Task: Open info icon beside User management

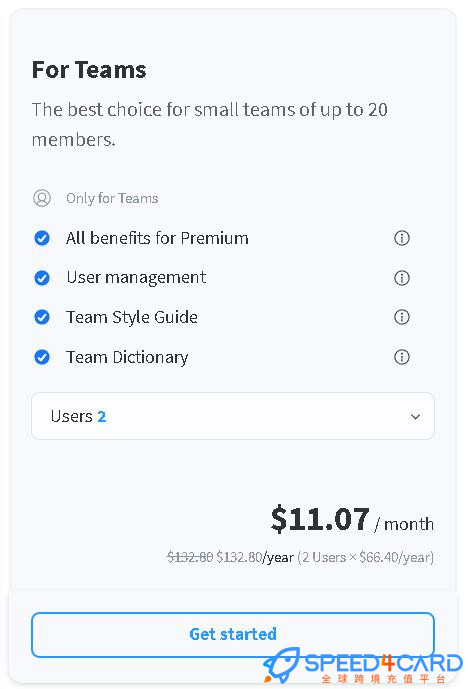Action: point(402,278)
